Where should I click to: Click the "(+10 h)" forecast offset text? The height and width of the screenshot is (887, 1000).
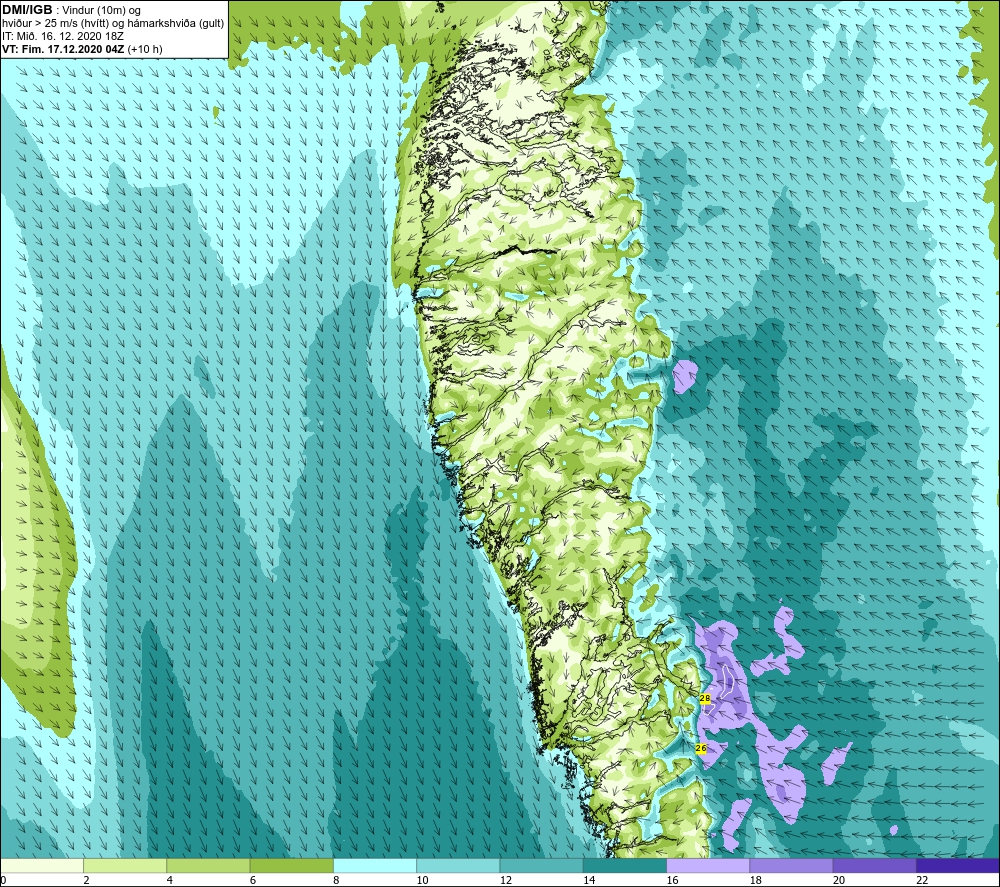(x=145, y=49)
